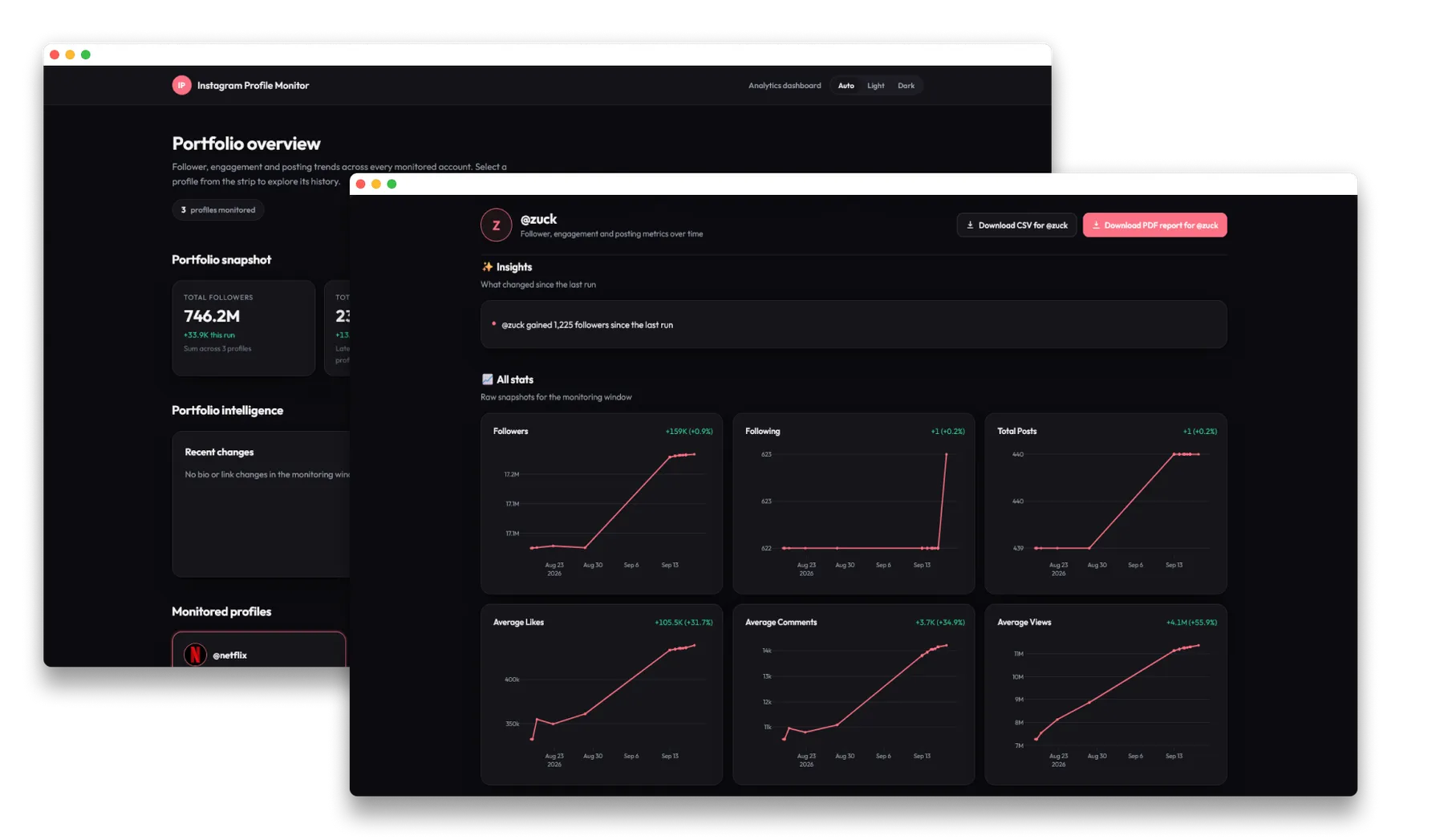The image size is (1444, 840).
Task: Select the Auto theme option
Action: pyautogui.click(x=846, y=86)
